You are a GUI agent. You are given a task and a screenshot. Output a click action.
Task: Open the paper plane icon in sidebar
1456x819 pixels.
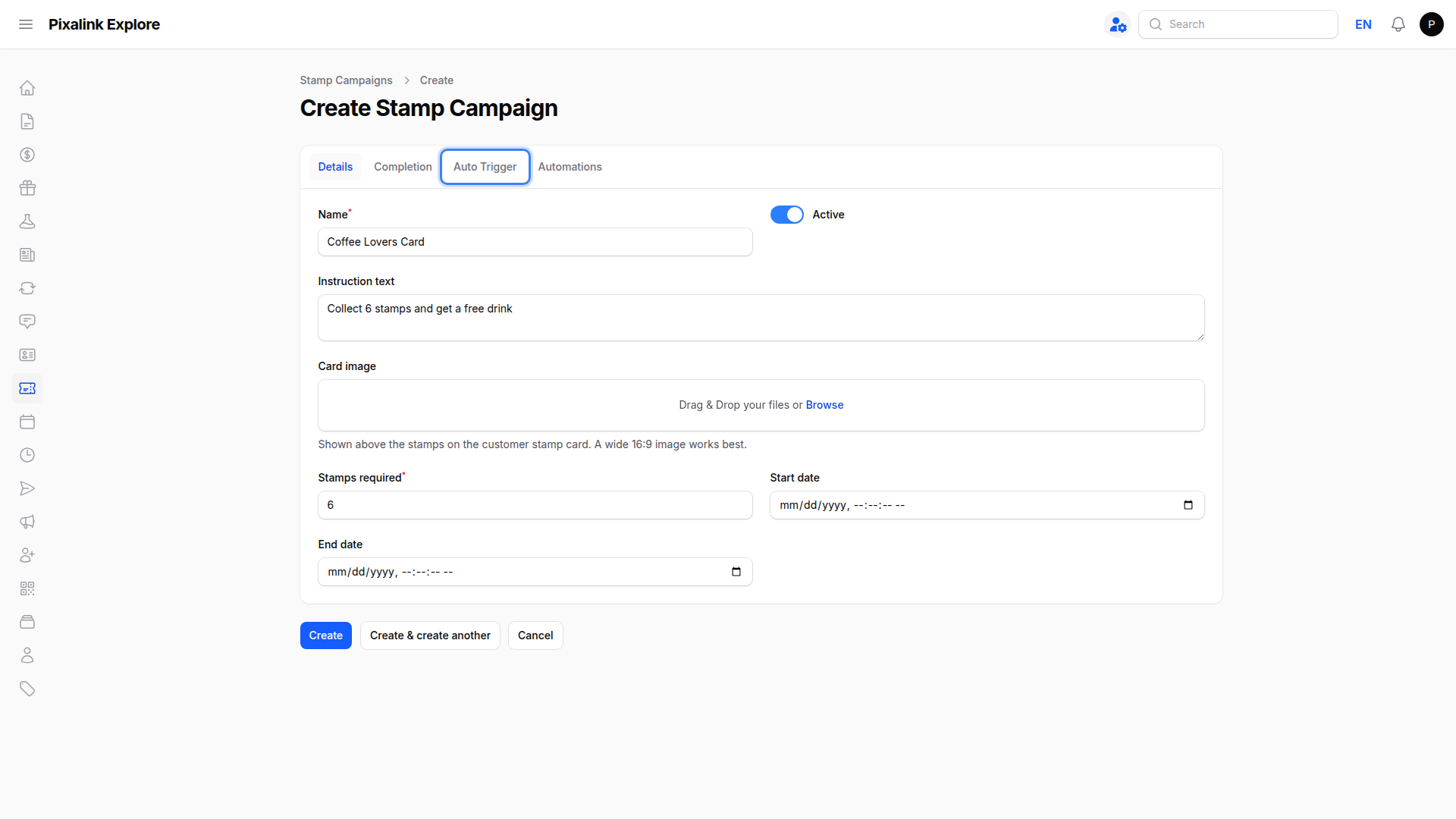click(27, 488)
